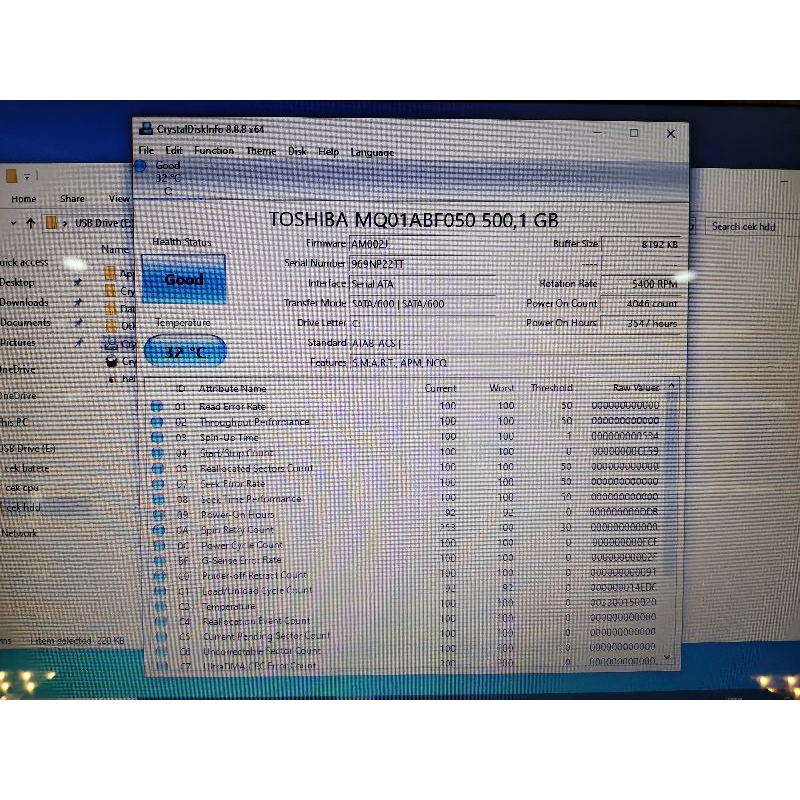Open the File menu in CrystalDiskInfo
Viewport: 800px width, 800px height.
pyautogui.click(x=146, y=151)
